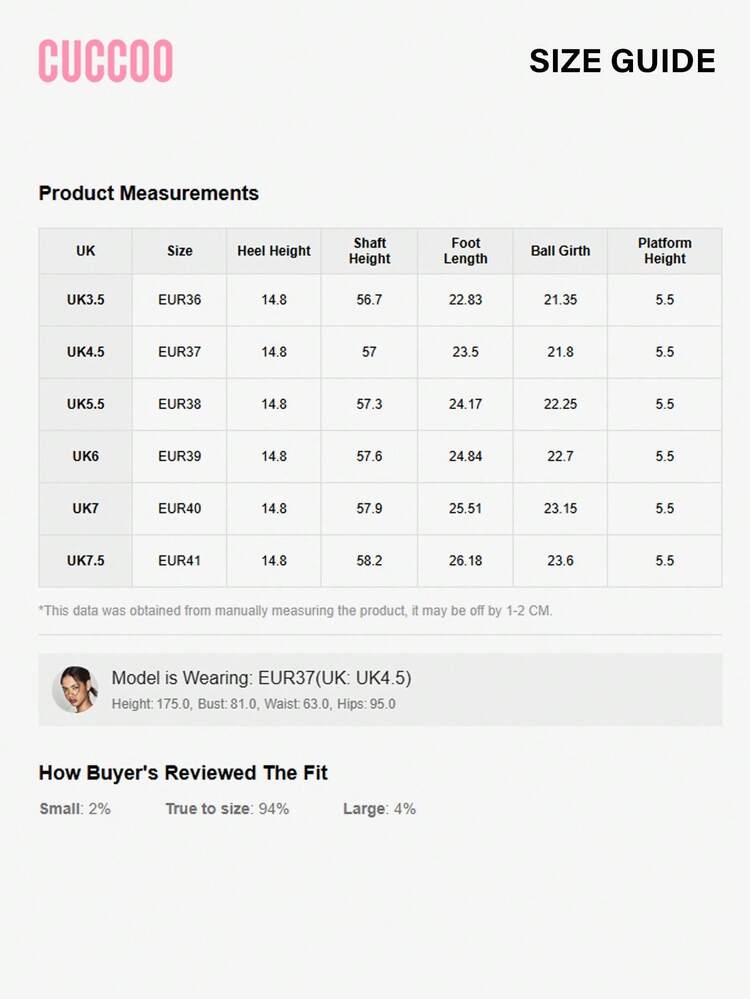Select the Shaft Height column header
This screenshot has height=999, width=750.
tap(369, 251)
